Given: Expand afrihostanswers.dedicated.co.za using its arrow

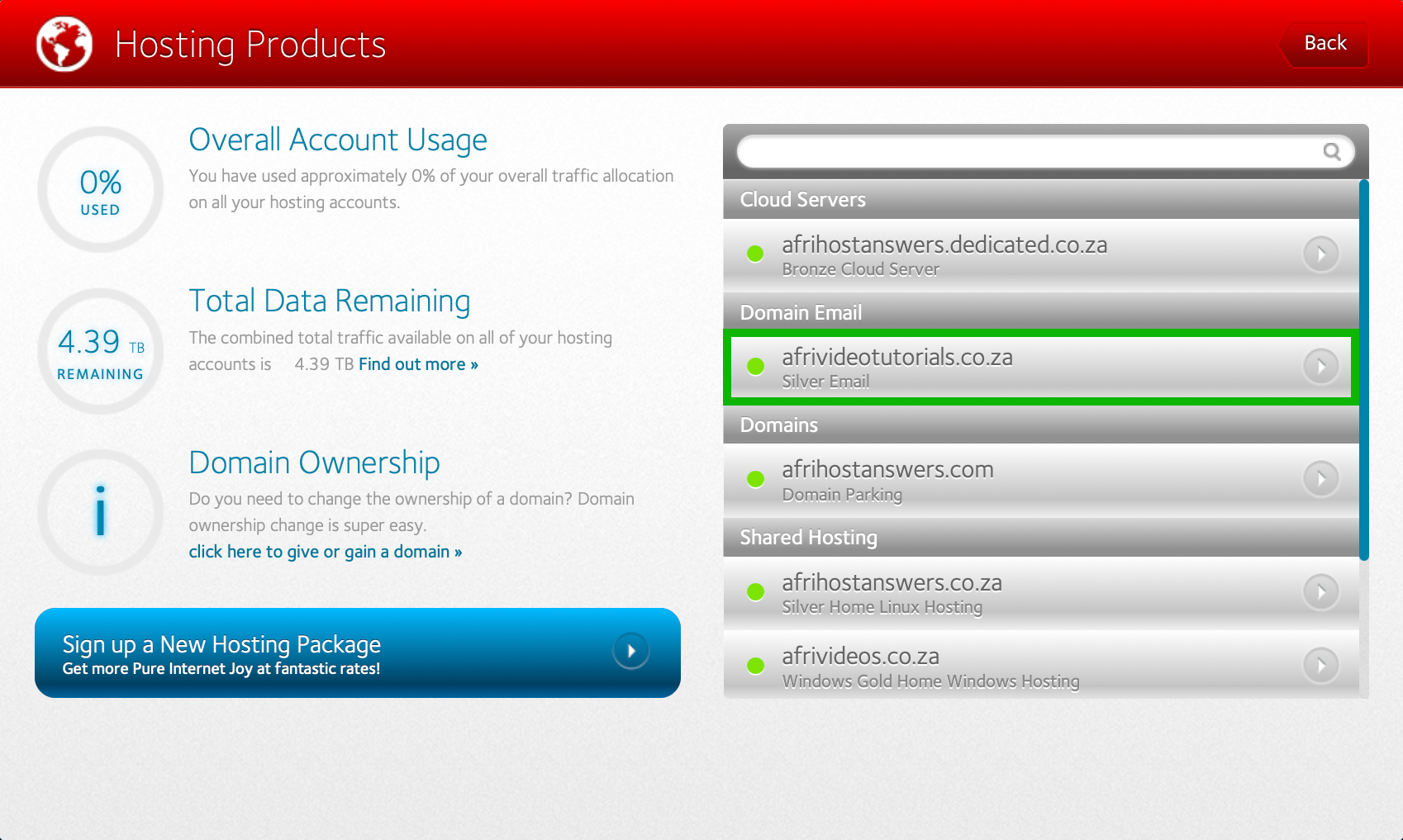Looking at the screenshot, I should tap(1320, 254).
